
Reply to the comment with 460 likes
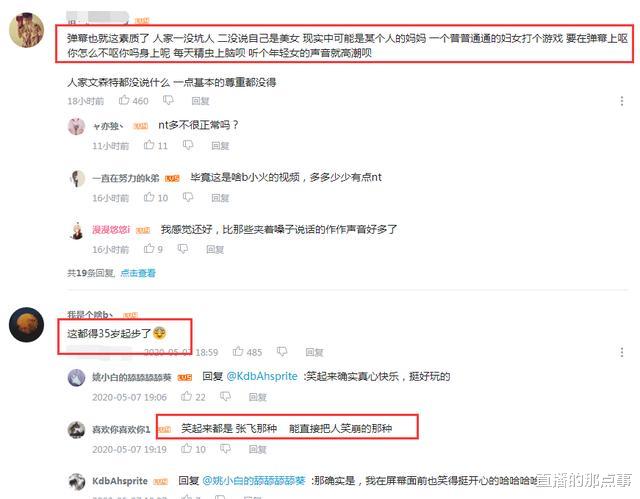pos(200,101)
